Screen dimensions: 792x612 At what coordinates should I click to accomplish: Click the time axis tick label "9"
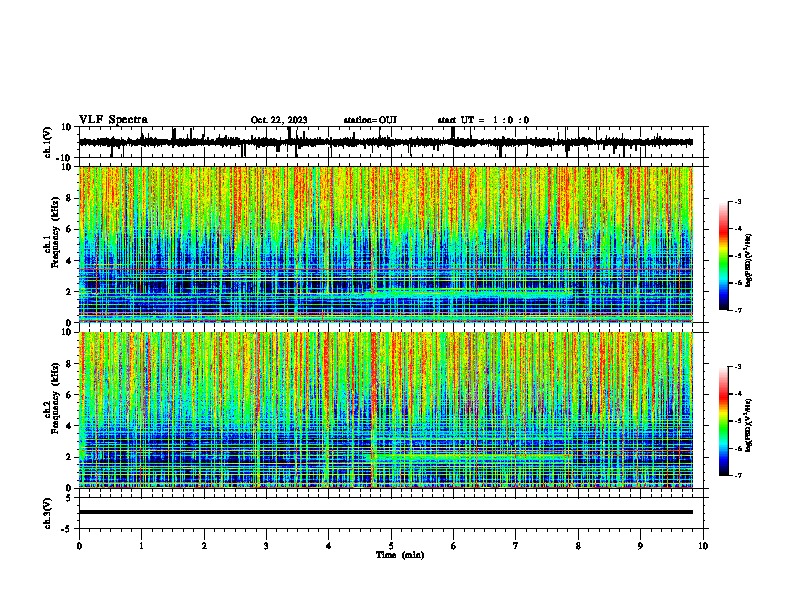pos(640,546)
